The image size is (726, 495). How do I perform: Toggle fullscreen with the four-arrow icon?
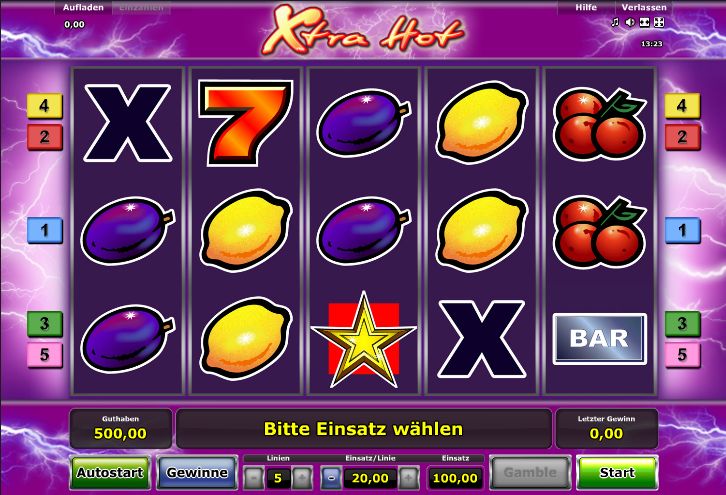click(x=659, y=22)
